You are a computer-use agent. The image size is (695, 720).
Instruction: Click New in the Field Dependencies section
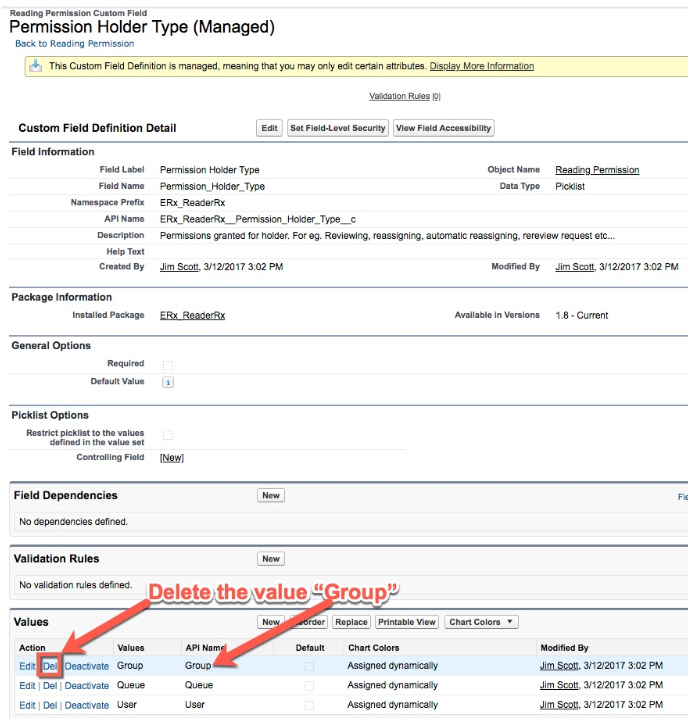[x=270, y=495]
